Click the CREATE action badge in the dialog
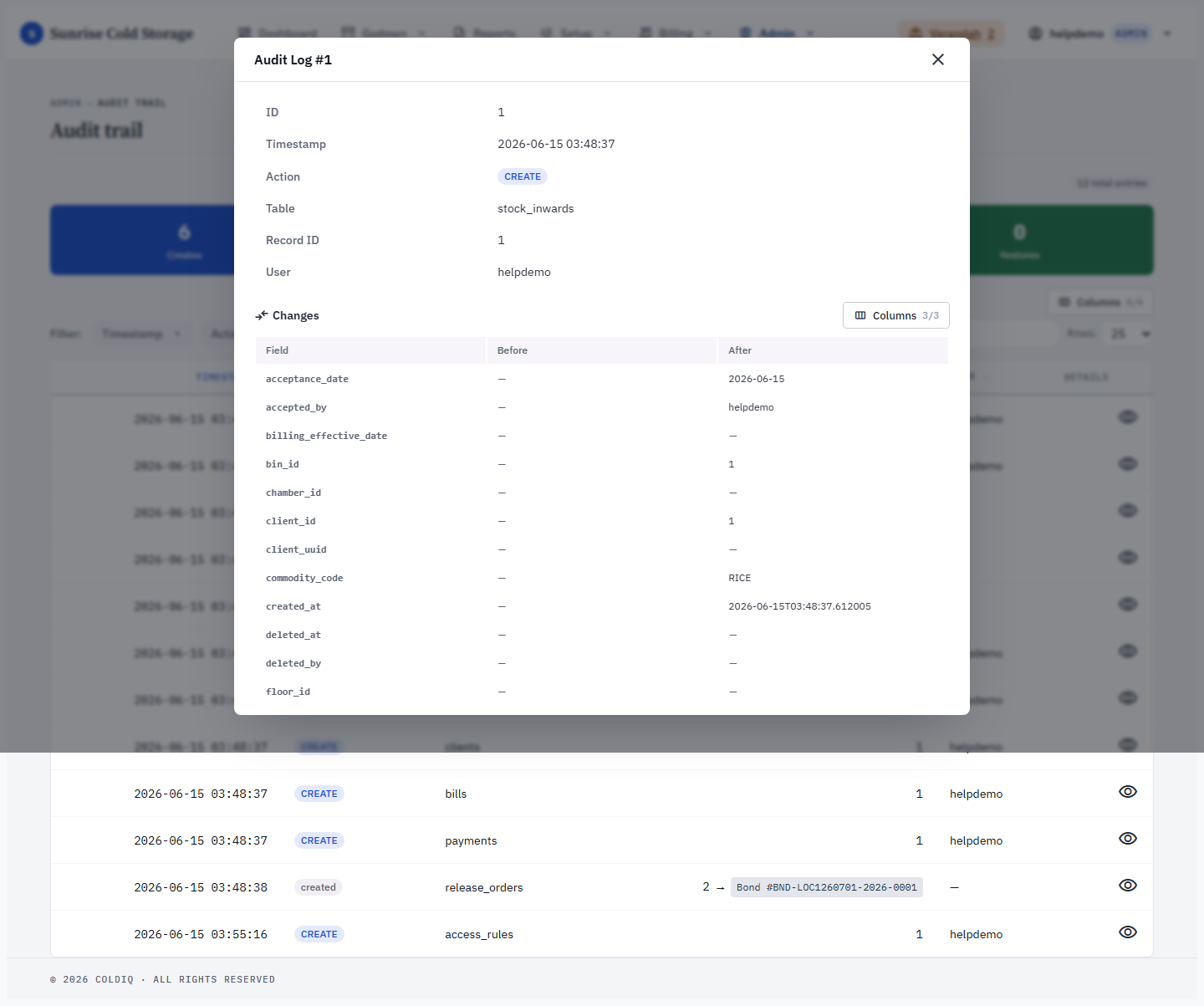 (523, 176)
